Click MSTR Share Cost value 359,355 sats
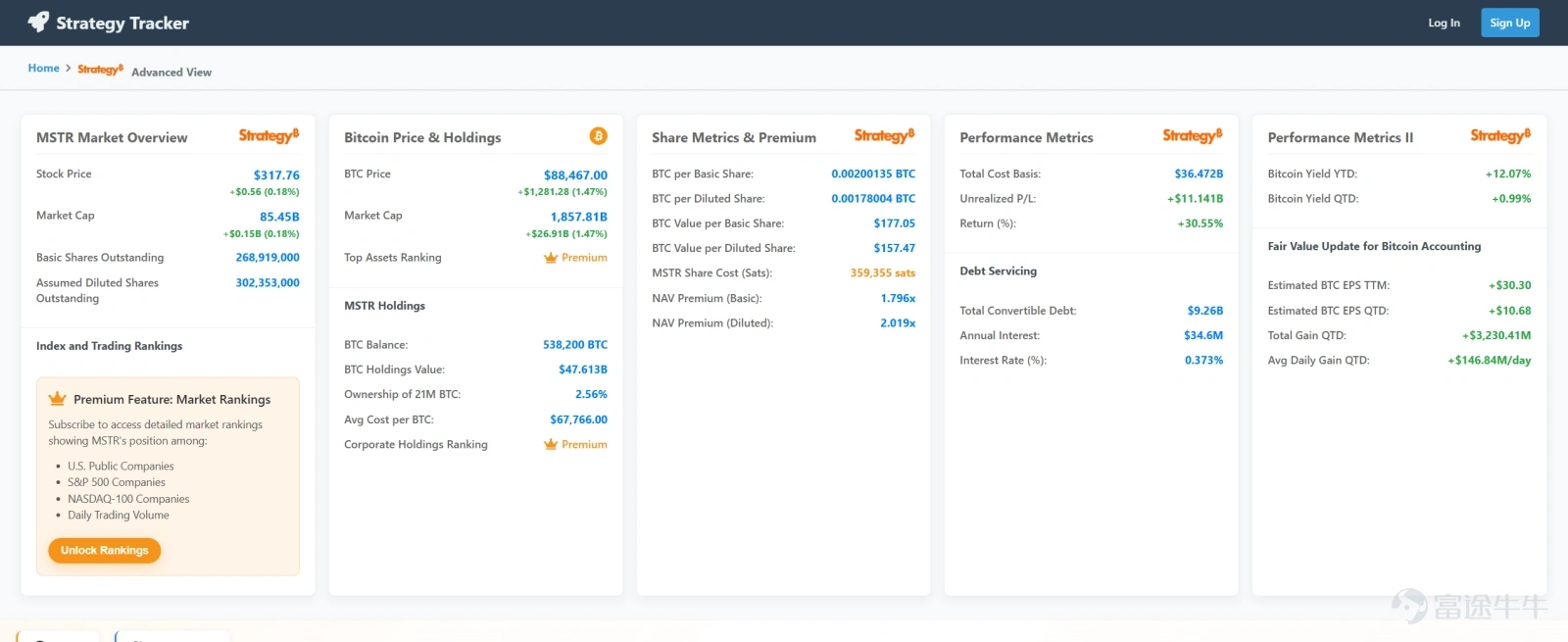1568x642 pixels. point(883,273)
